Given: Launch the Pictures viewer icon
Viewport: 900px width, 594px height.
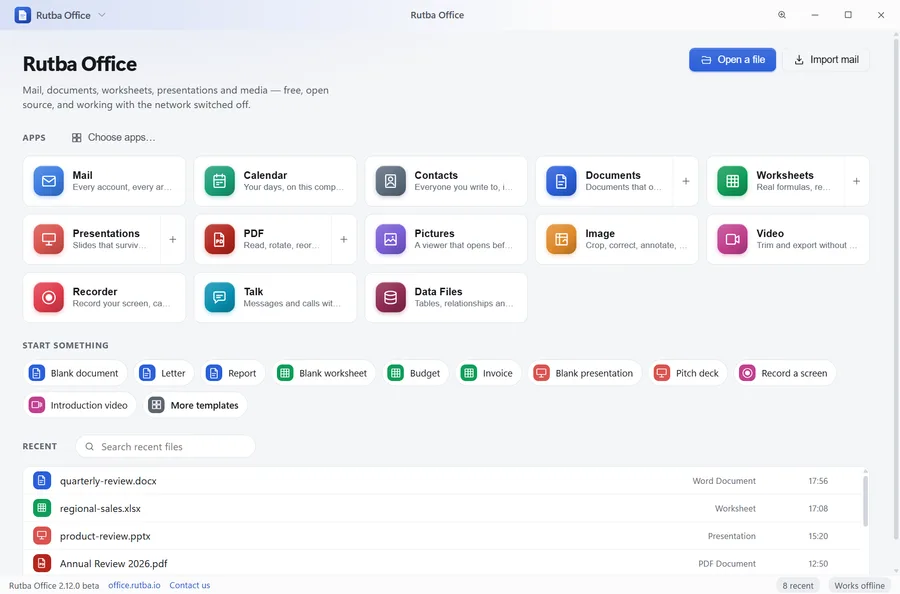Looking at the screenshot, I should coord(390,239).
